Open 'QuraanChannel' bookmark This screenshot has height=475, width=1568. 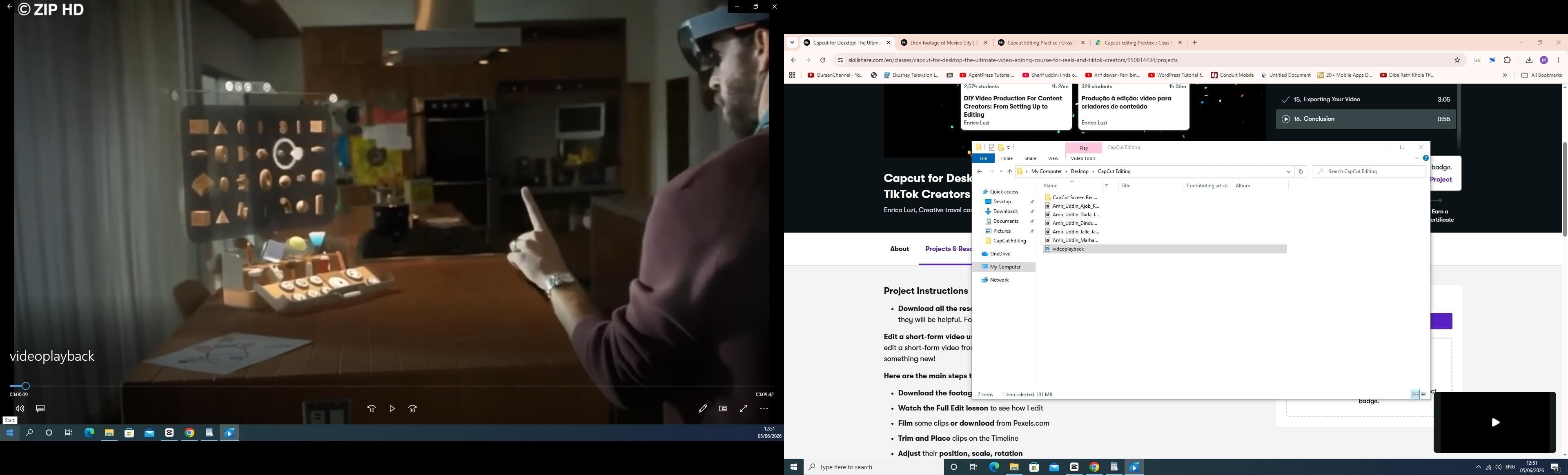click(x=835, y=75)
